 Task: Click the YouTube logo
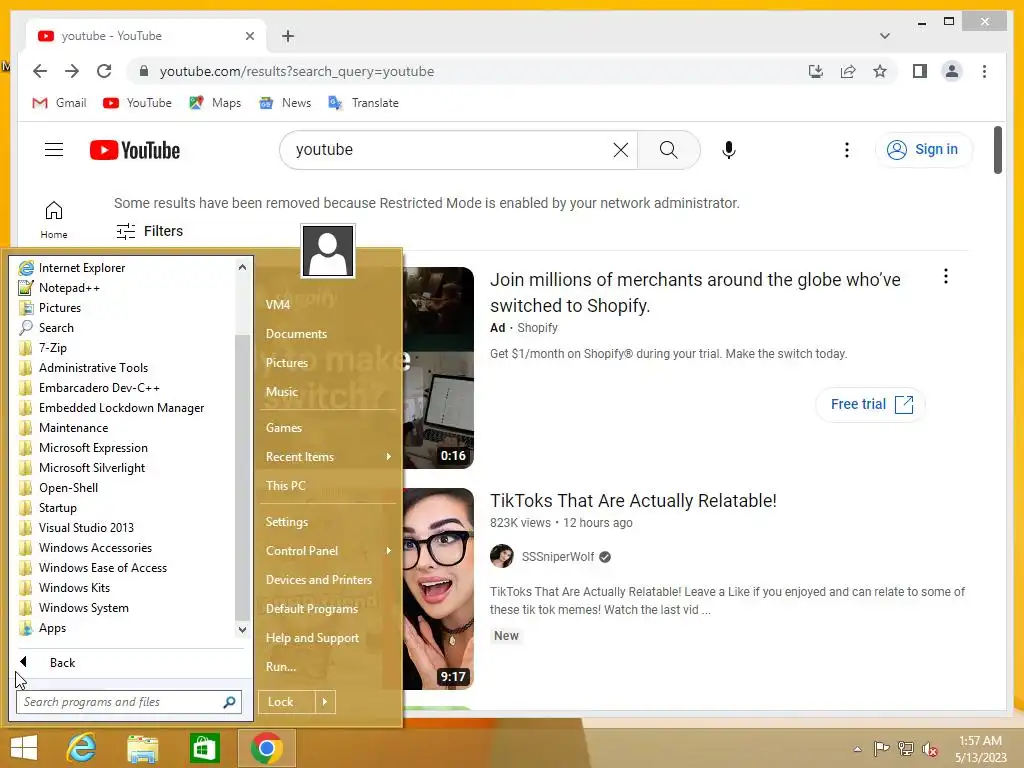(135, 150)
